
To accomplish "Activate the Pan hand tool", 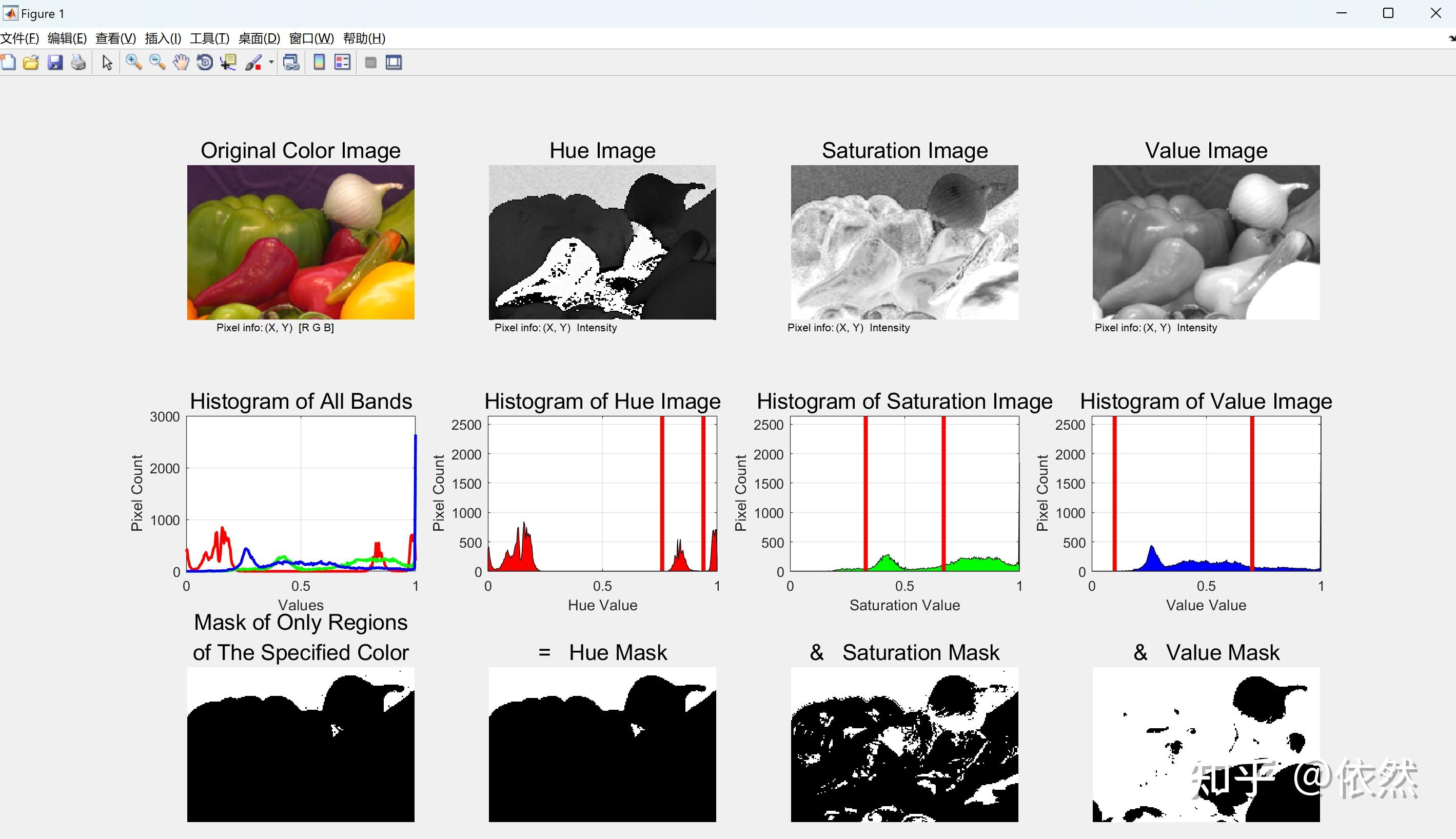I will pos(181,62).
